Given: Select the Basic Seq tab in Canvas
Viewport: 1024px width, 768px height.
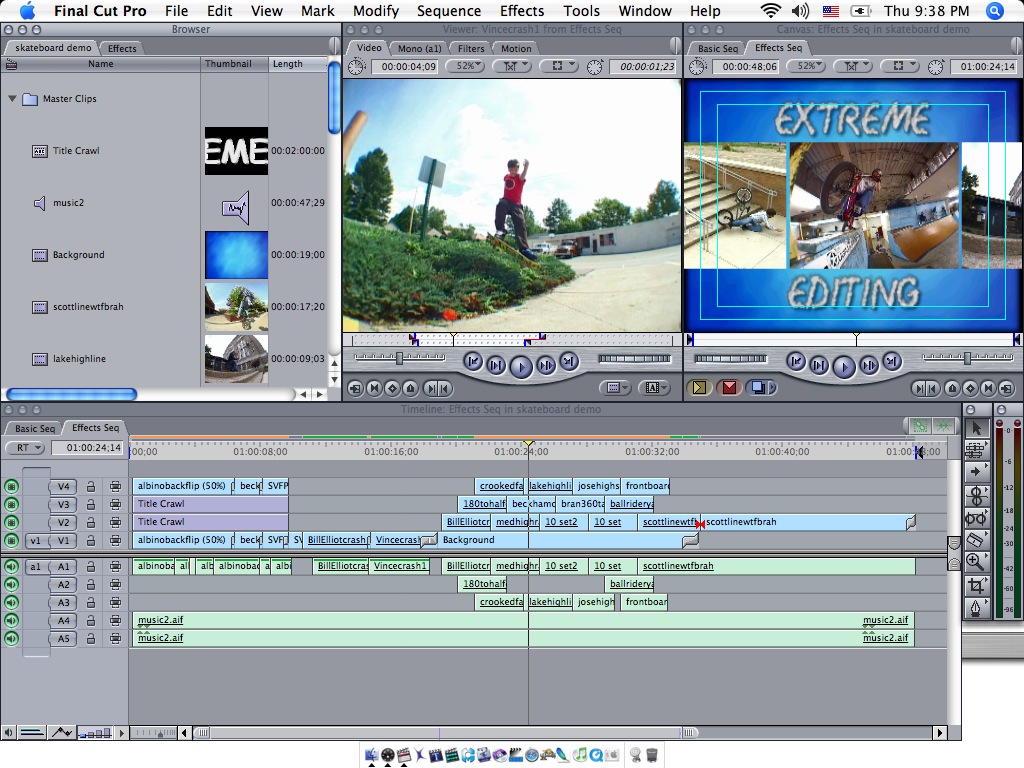Looking at the screenshot, I should click(718, 48).
